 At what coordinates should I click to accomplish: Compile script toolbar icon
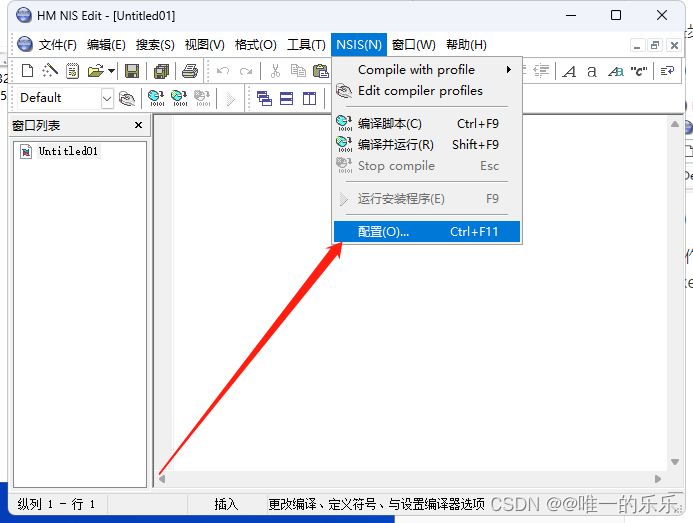pyautogui.click(x=156, y=98)
